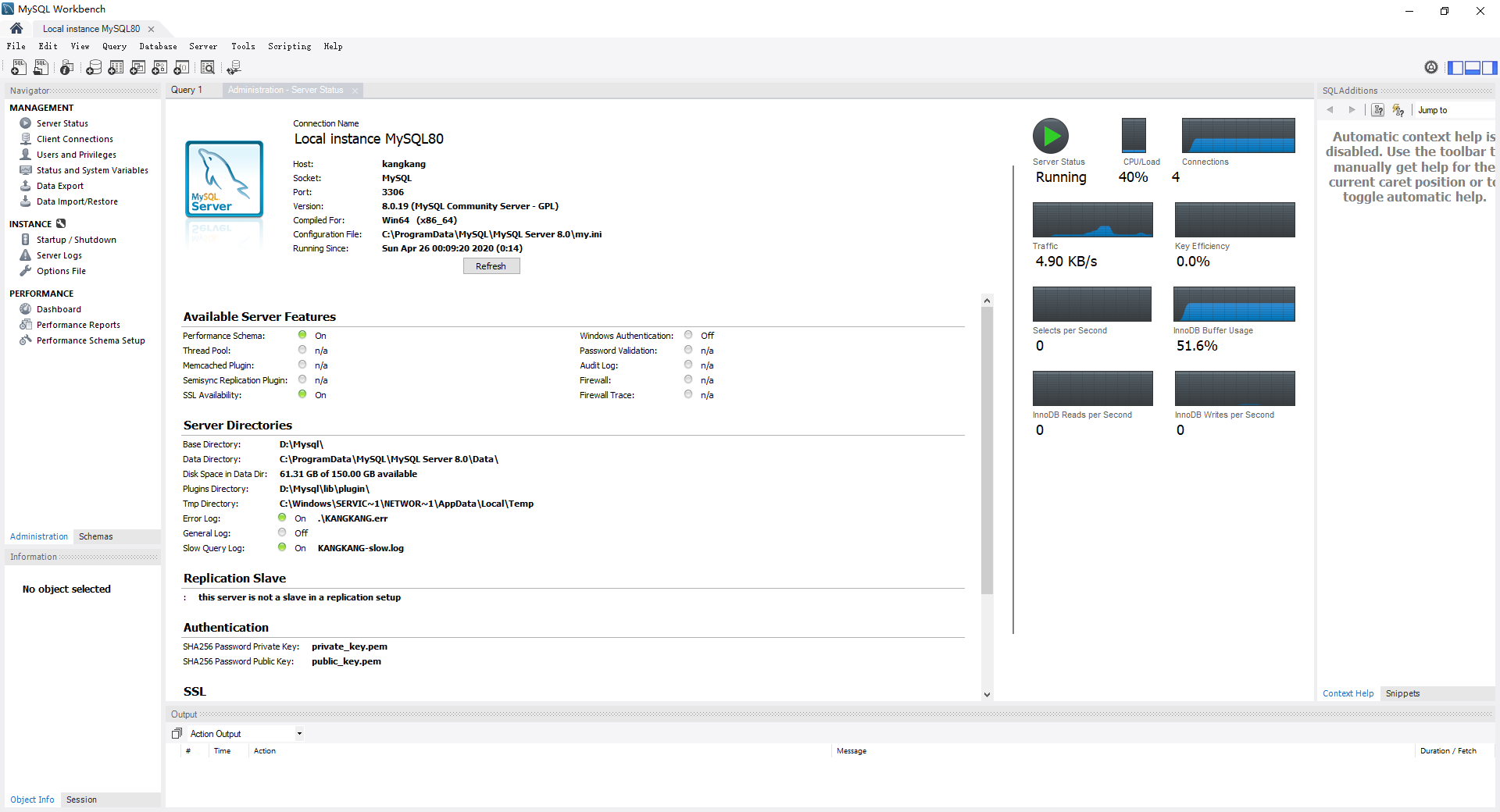Click the create new table icon
This screenshot has width=1500, height=812.
(x=116, y=68)
